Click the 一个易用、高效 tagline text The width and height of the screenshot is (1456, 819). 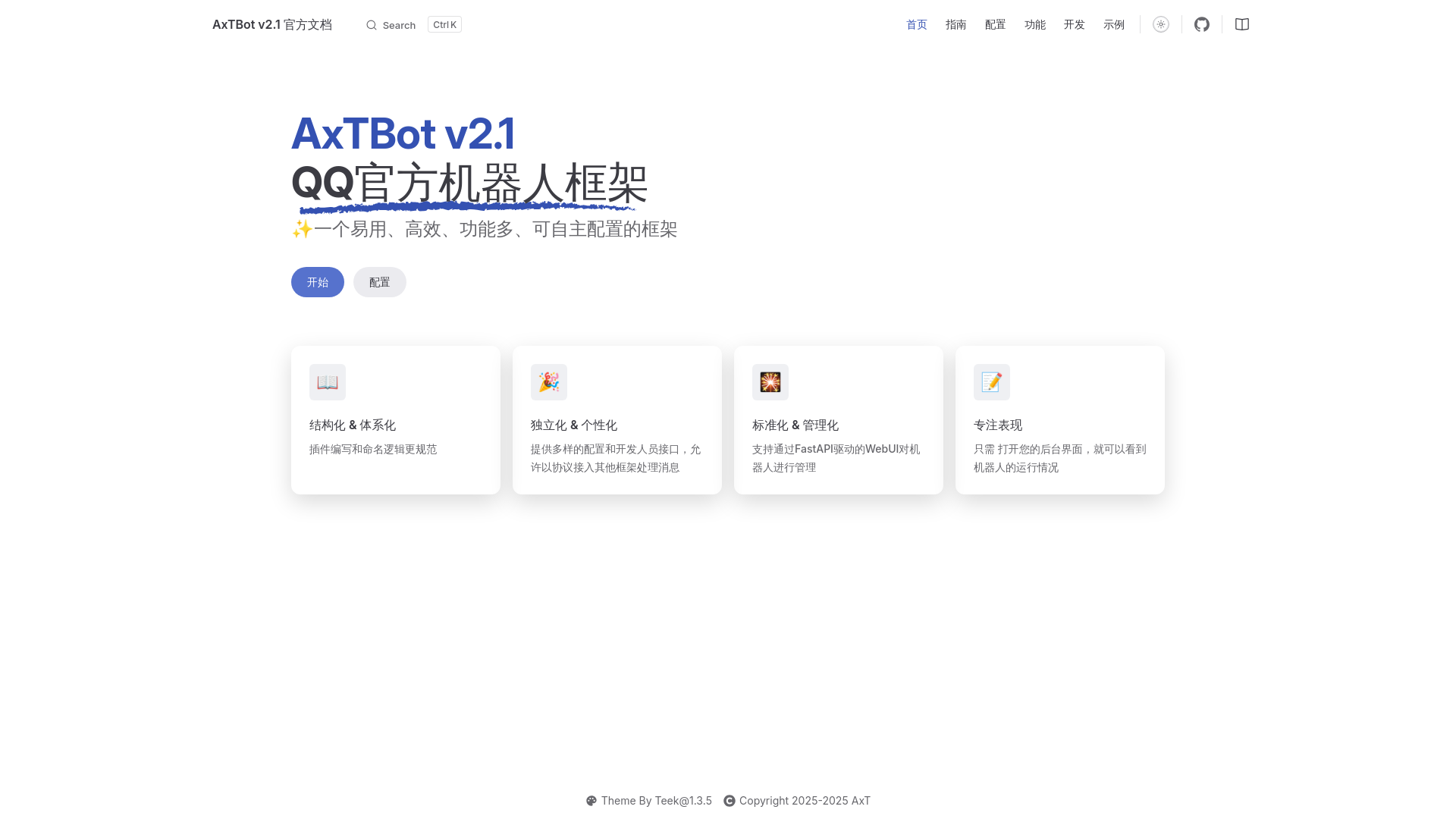tap(495, 229)
